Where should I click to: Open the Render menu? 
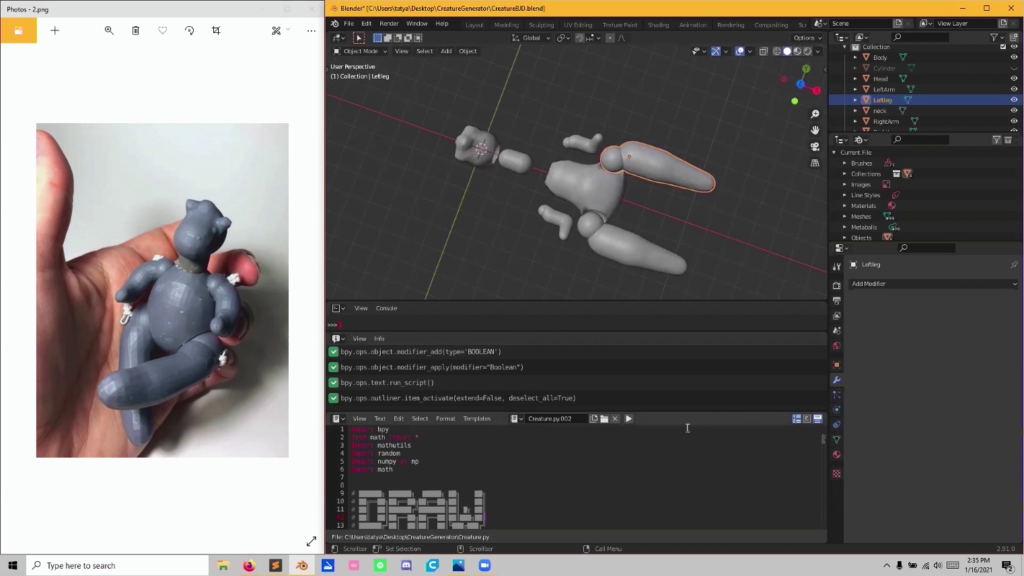click(389, 24)
